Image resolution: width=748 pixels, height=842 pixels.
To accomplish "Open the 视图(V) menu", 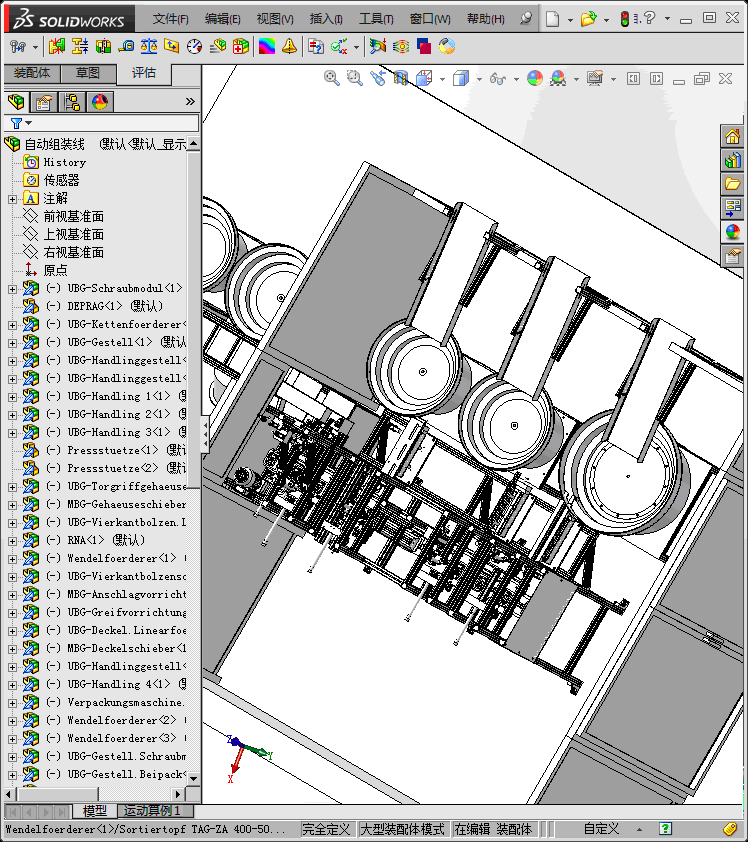I will click(x=274, y=19).
